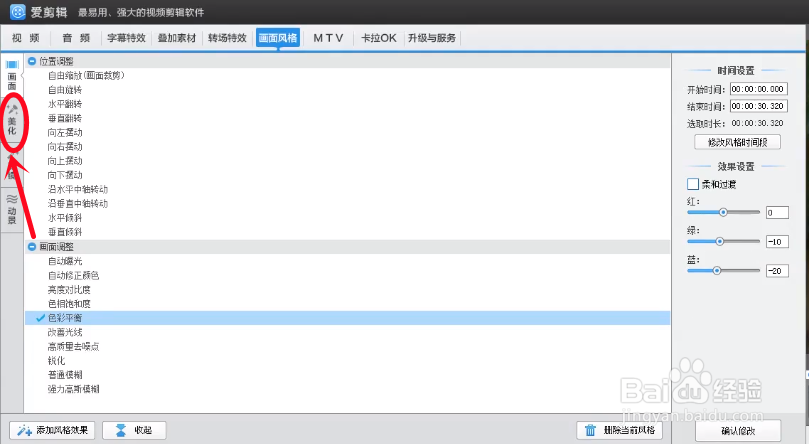Open the 音频 tab
The width and height of the screenshot is (809, 444).
click(76, 38)
